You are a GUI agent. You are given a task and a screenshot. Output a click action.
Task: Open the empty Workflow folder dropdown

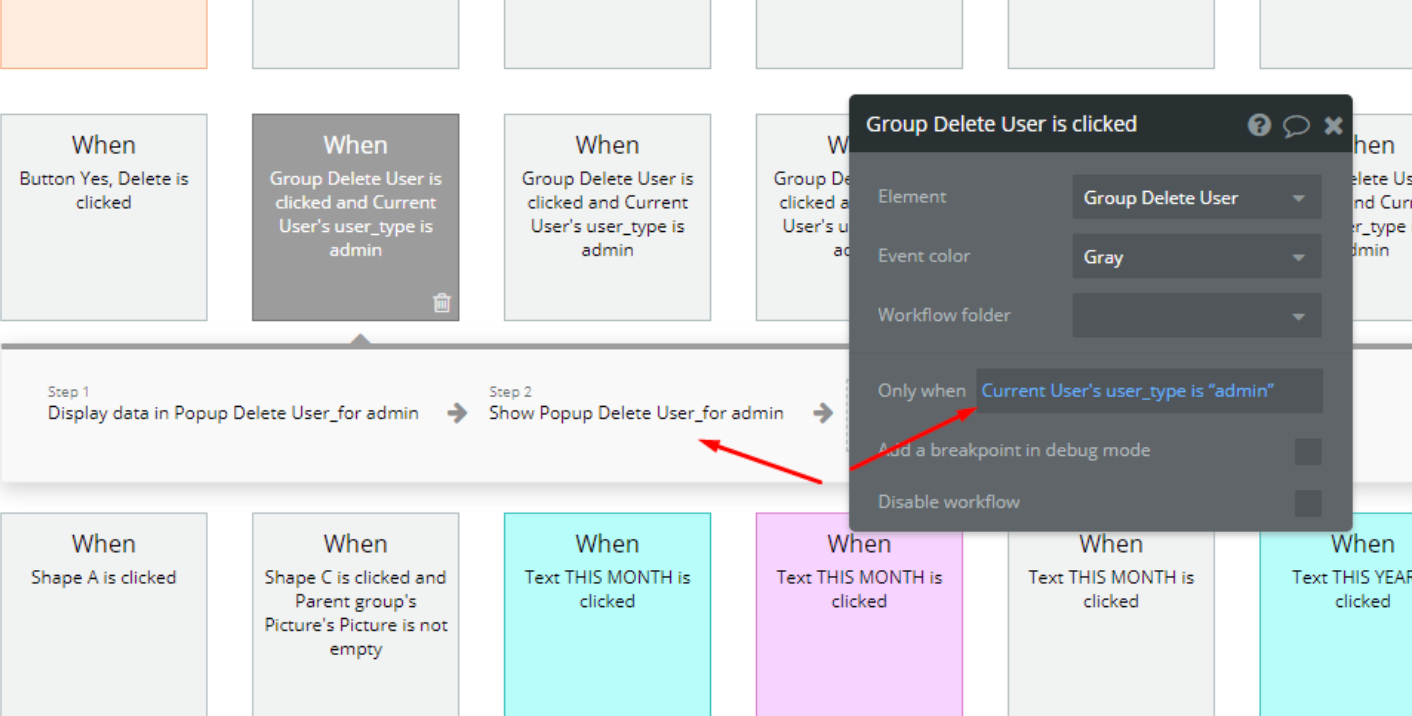1196,316
